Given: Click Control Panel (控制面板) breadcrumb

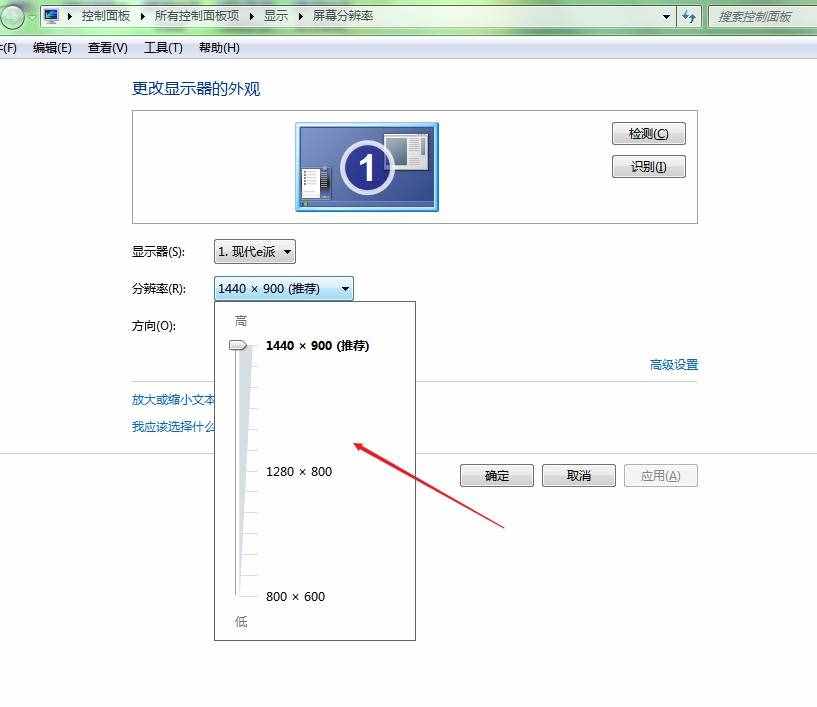Looking at the screenshot, I should (106, 16).
